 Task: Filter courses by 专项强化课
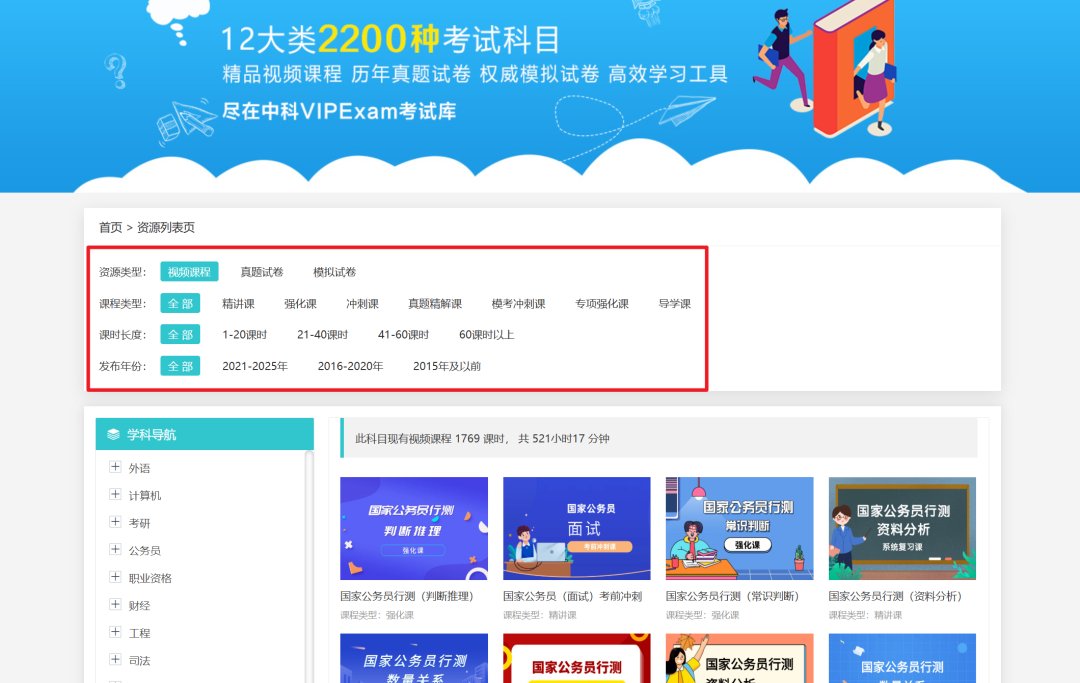[602, 304]
